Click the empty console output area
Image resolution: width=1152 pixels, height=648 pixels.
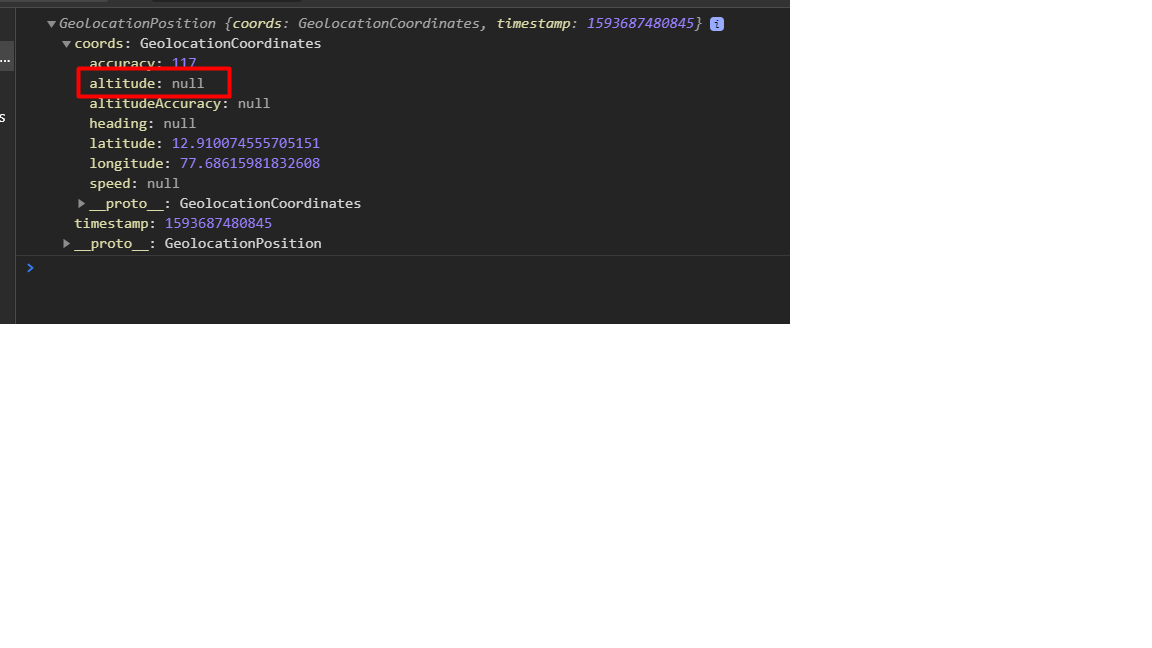tap(400, 300)
